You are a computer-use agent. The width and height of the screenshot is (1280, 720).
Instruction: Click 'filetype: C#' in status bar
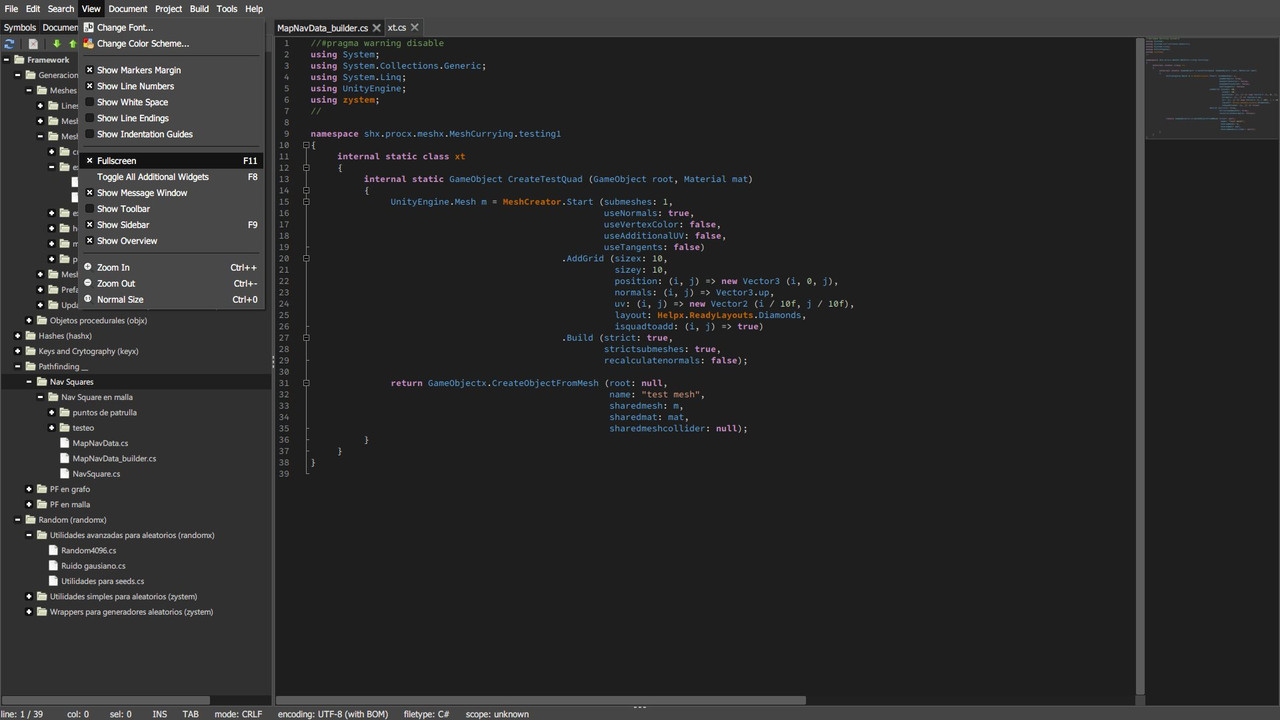[x=426, y=714]
